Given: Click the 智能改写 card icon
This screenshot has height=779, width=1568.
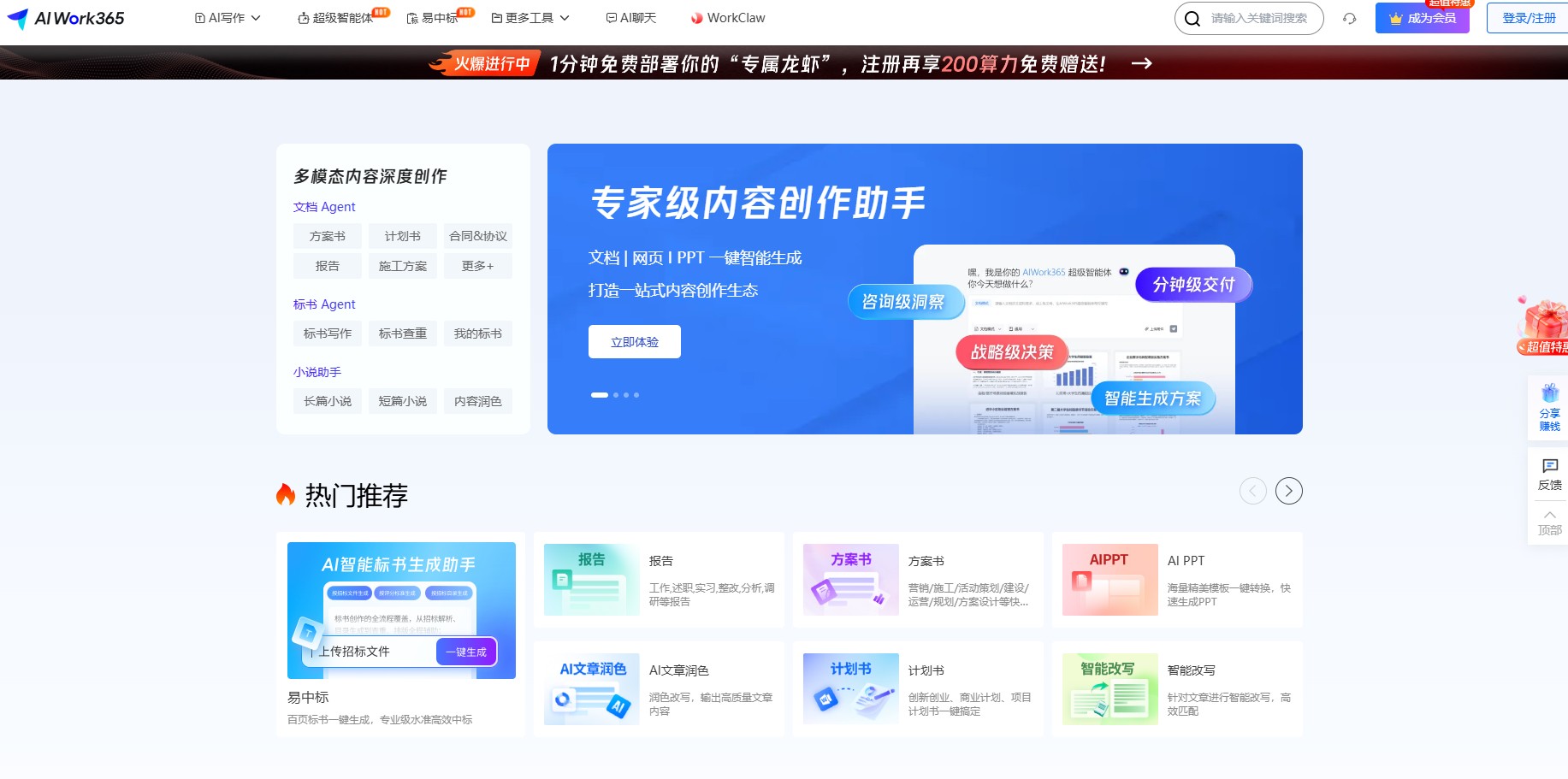Looking at the screenshot, I should (1110, 689).
